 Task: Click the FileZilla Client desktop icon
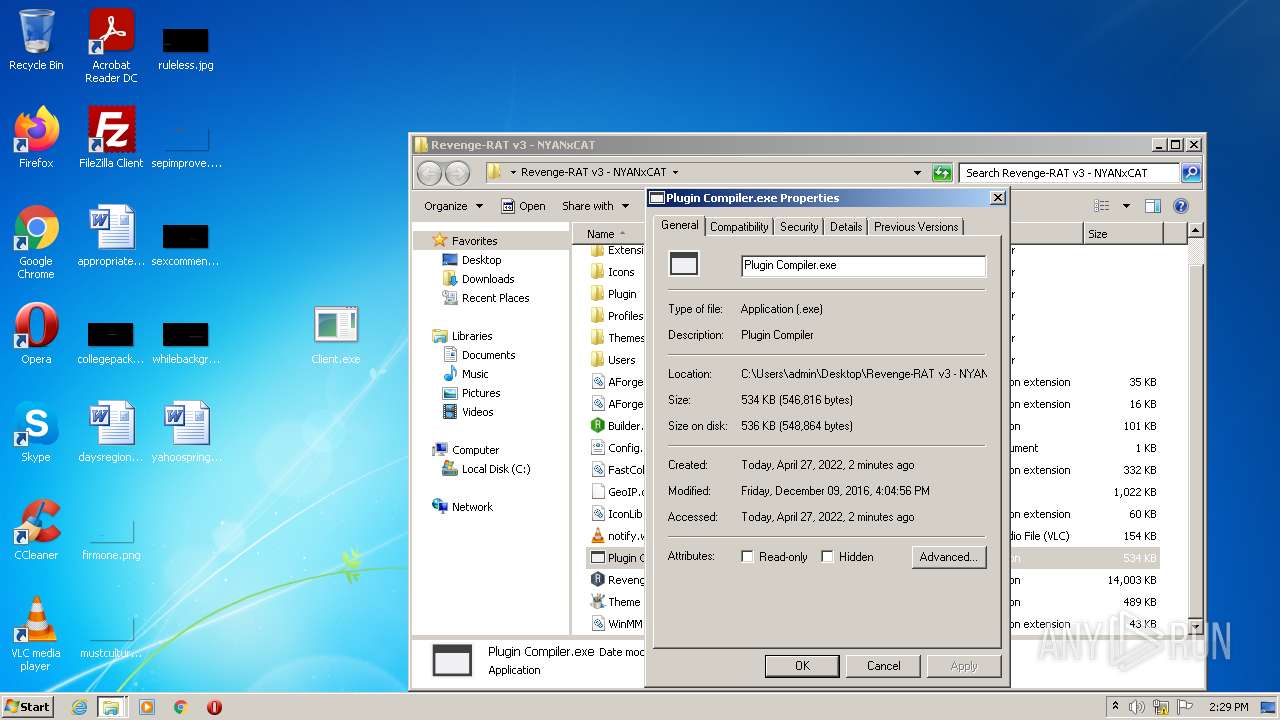point(111,131)
